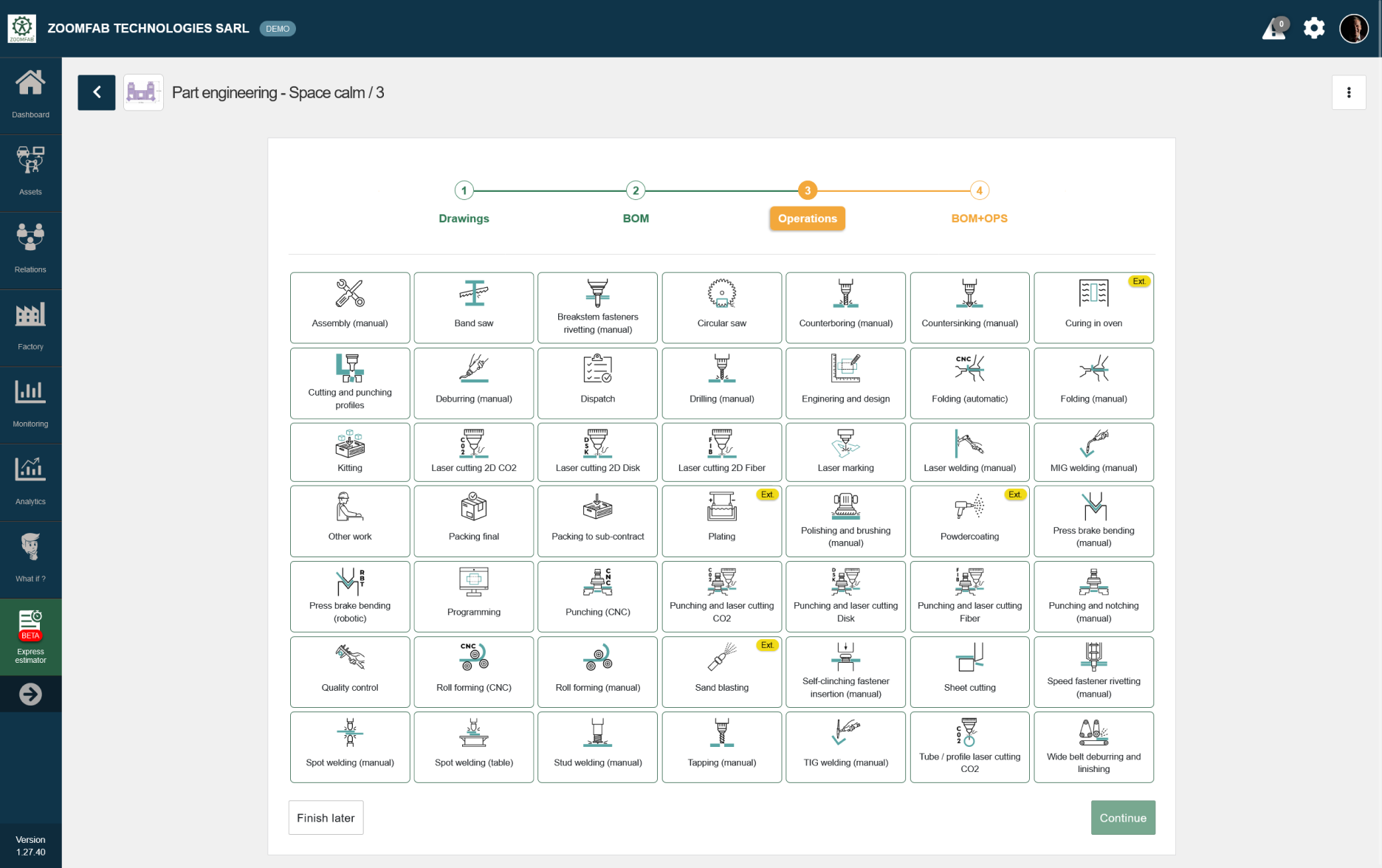Select Counterboring (manual)

(846, 308)
